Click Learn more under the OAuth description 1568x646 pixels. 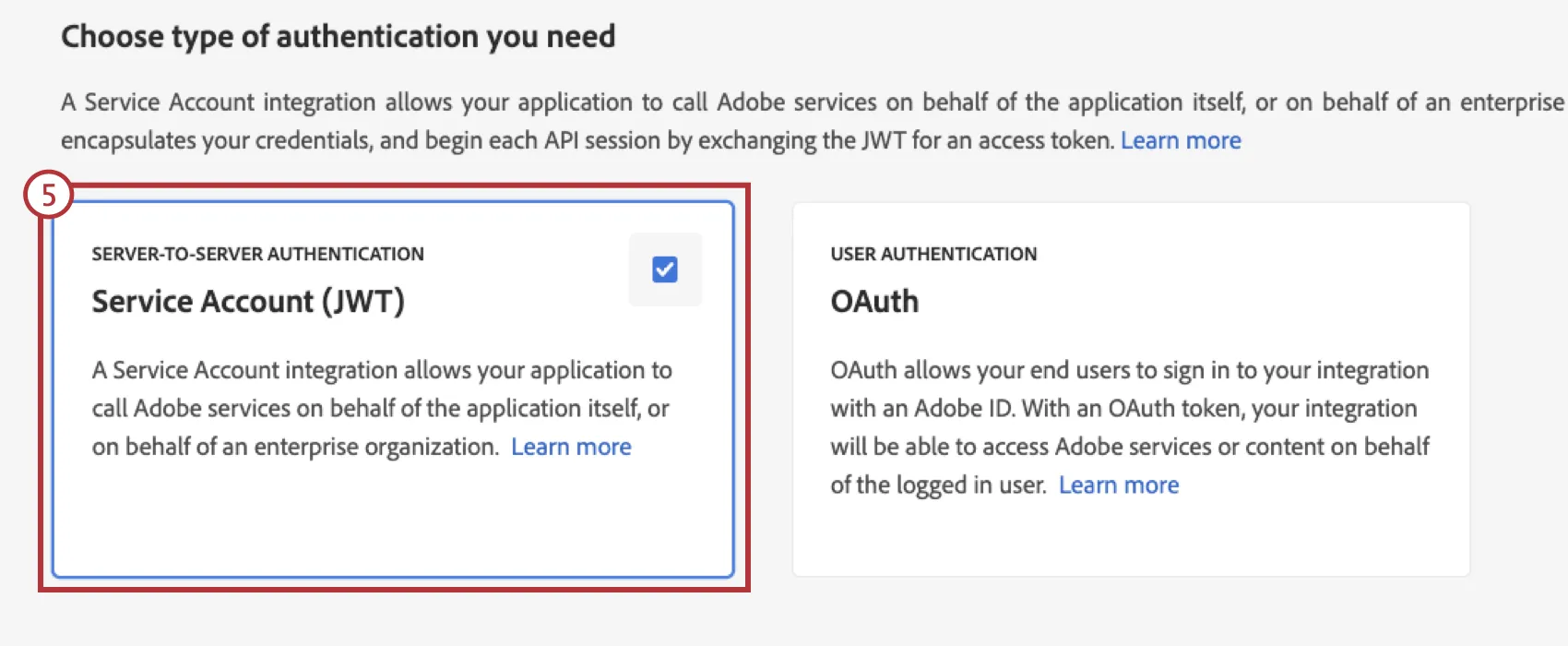pos(1119,484)
